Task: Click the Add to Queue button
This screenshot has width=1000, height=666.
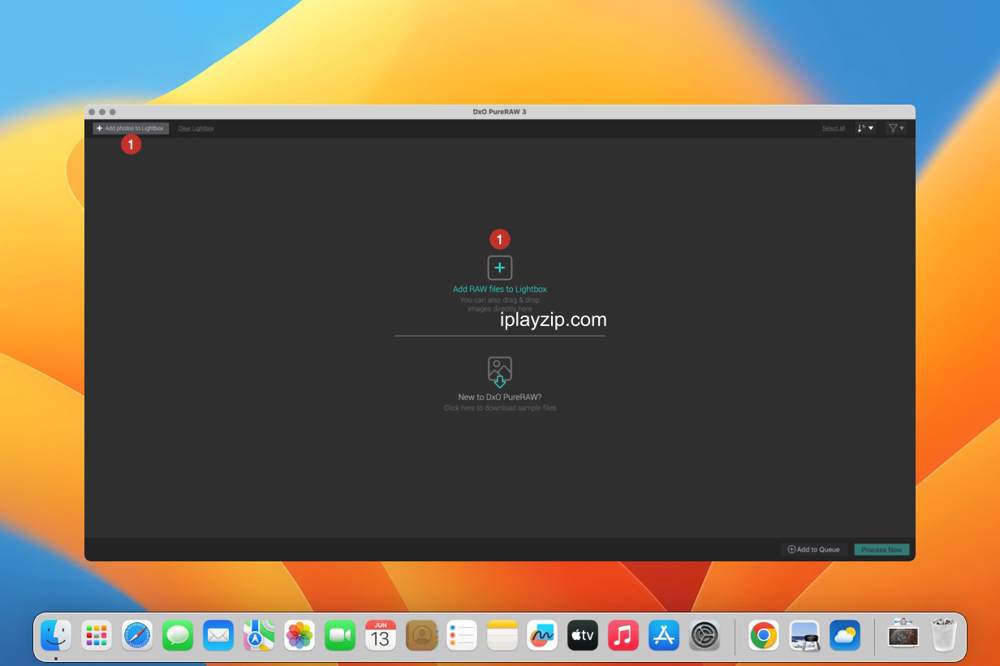Action: 813,549
